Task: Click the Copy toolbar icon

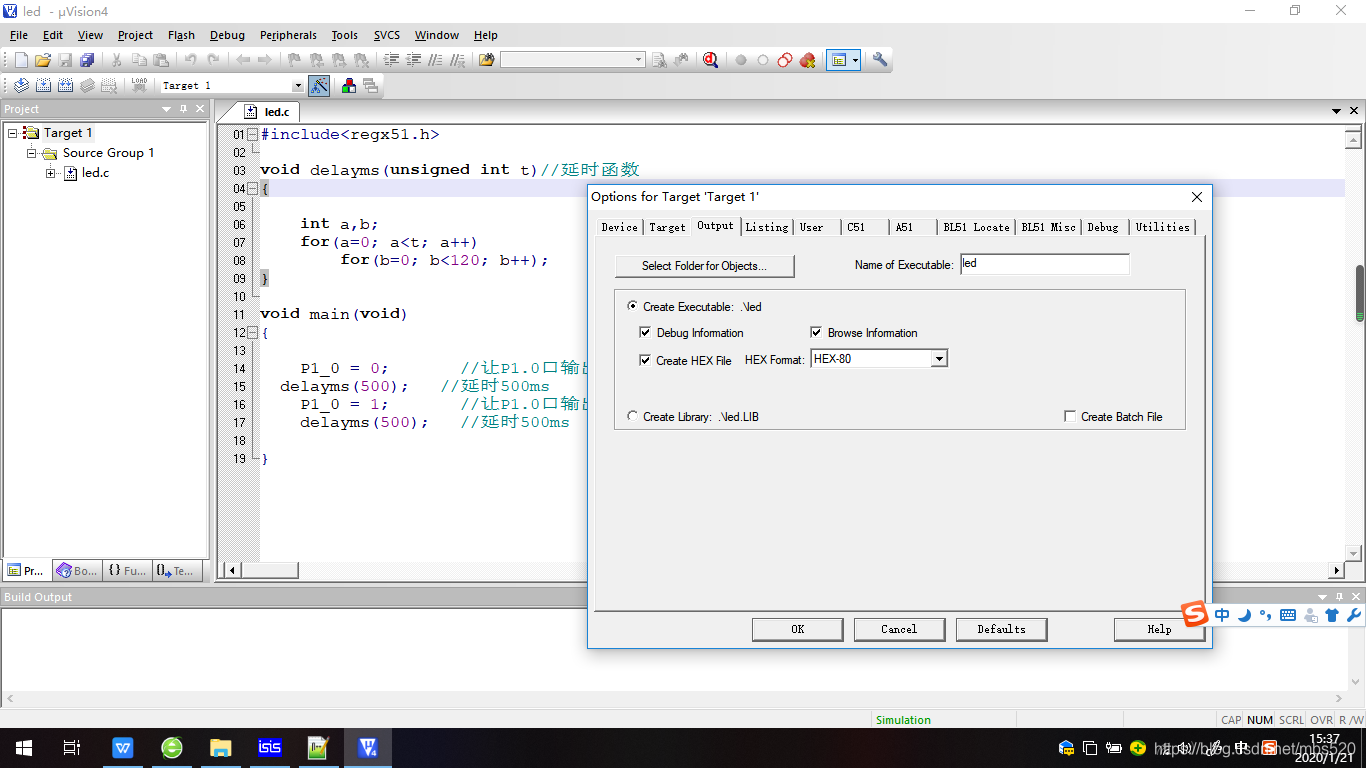Action: point(139,60)
